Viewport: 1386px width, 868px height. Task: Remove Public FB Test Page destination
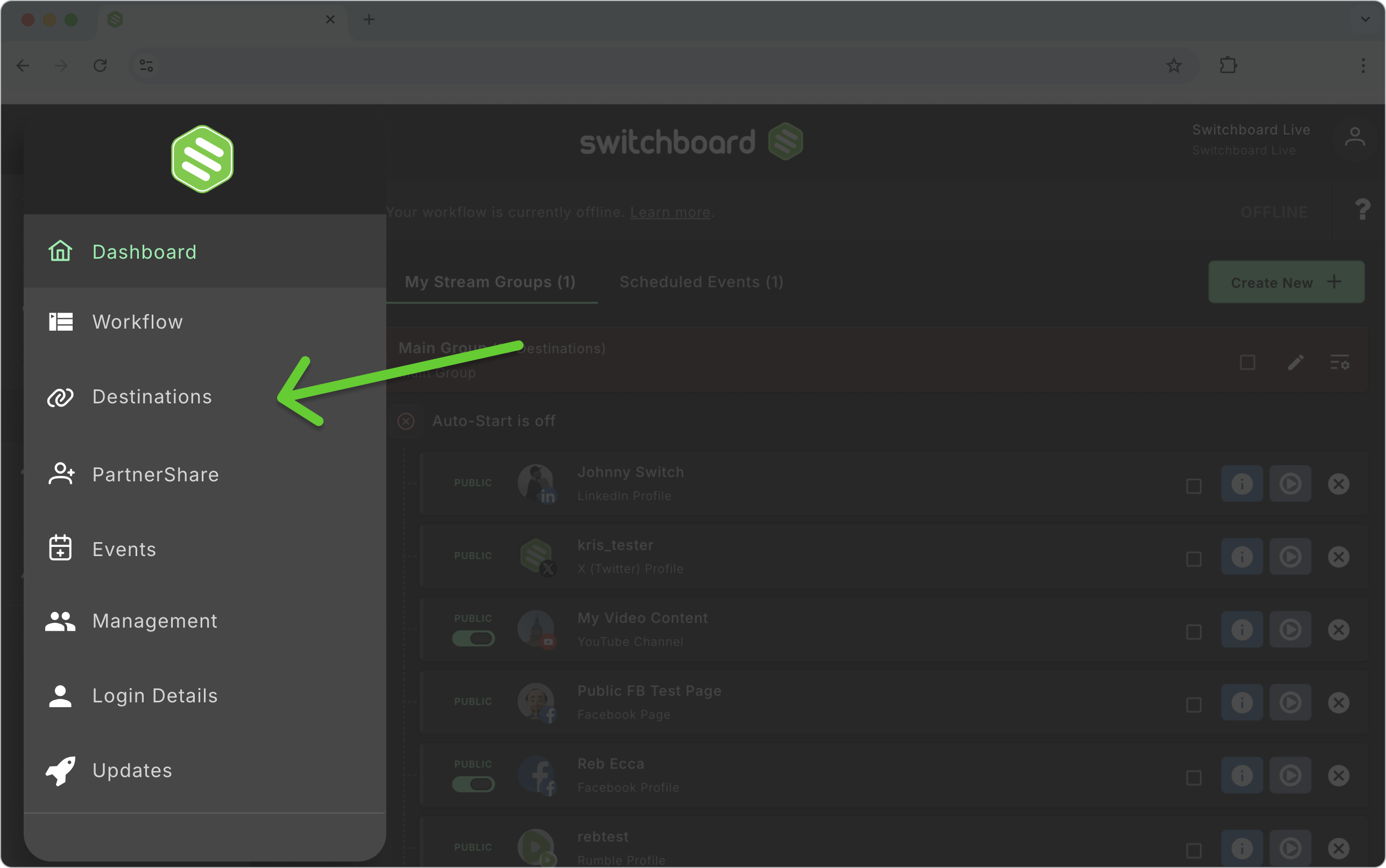point(1338,703)
